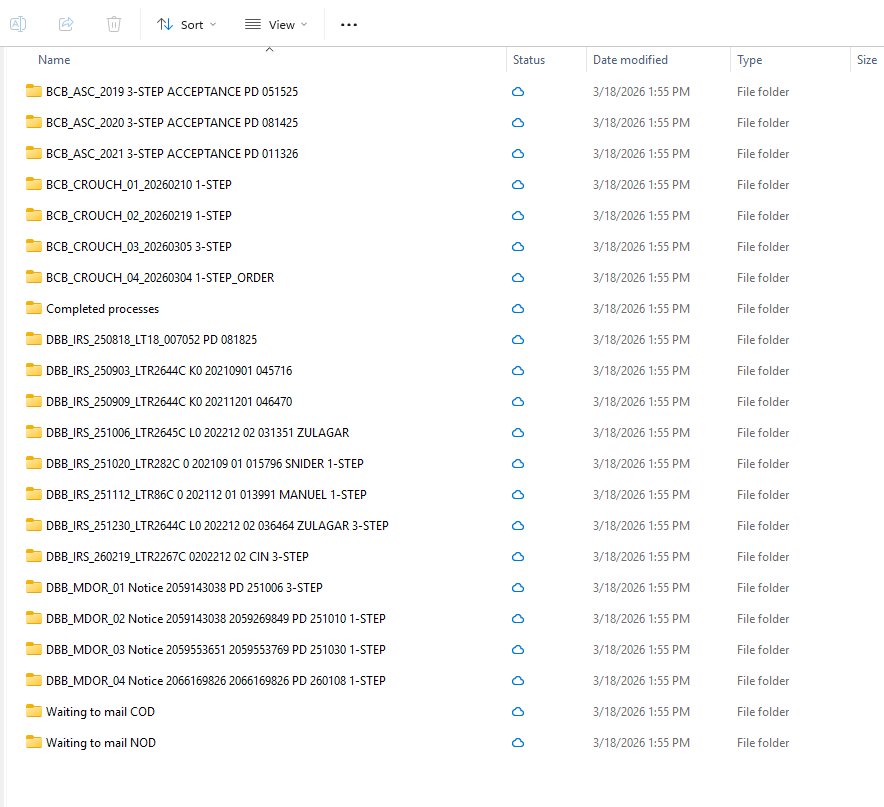884x807 pixels.
Task: Select name 'DBB_IRS_250909_LTR2644C K0 20211201 046470'
Action: [169, 402]
